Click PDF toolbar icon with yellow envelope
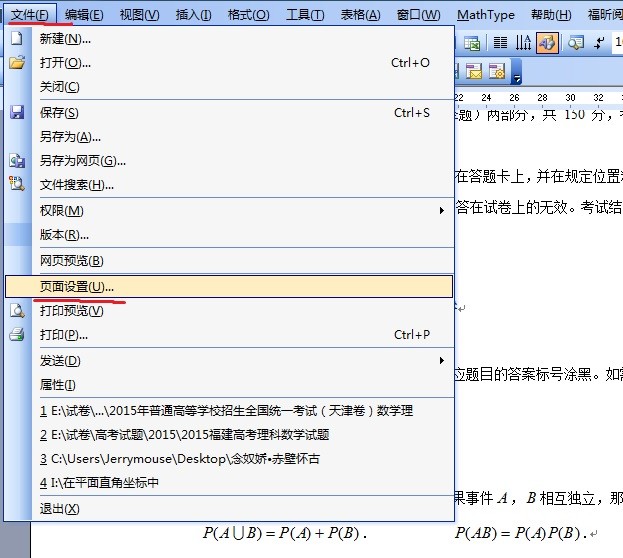 pos(474,71)
